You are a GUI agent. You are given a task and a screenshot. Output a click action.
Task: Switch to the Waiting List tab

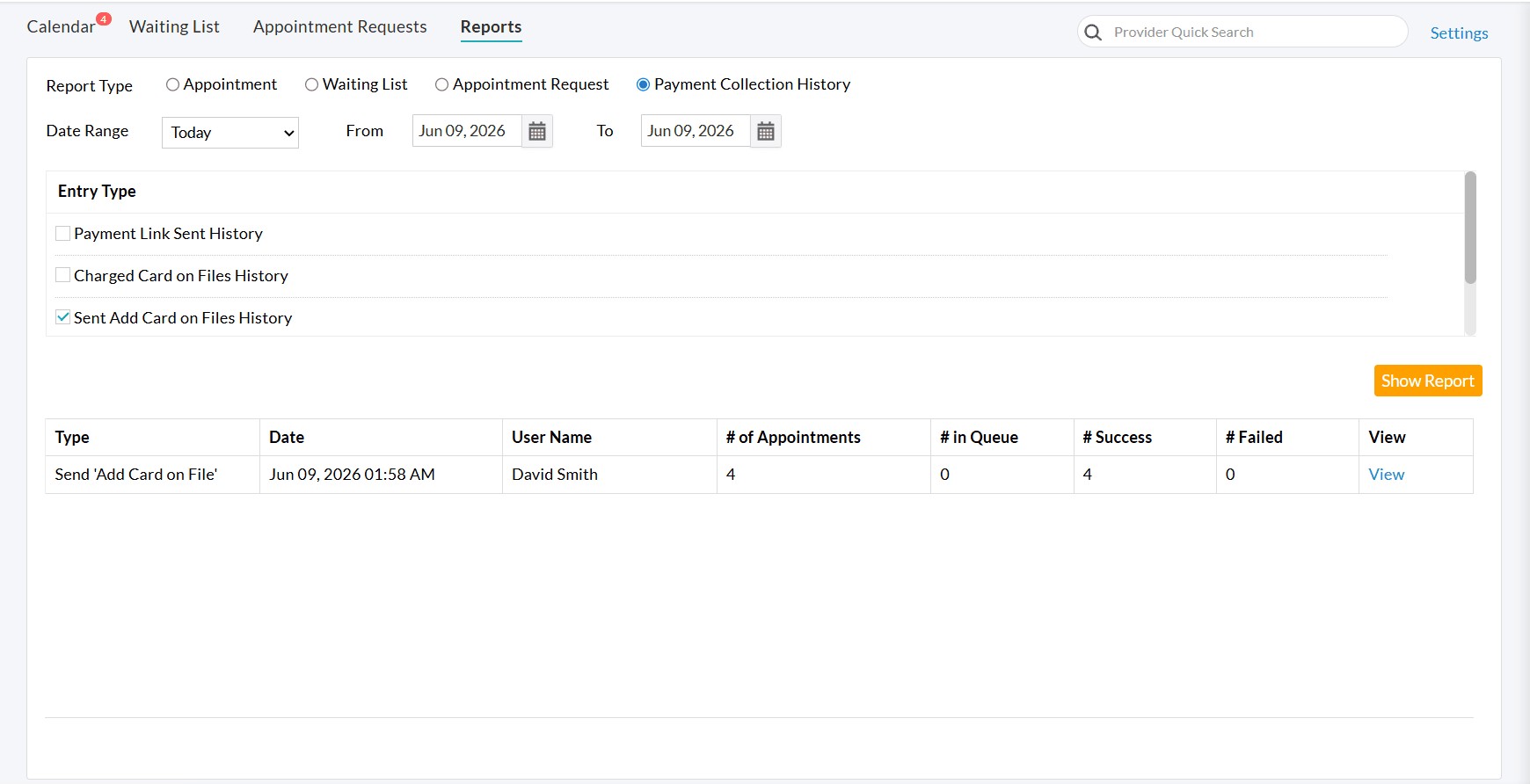(x=174, y=27)
